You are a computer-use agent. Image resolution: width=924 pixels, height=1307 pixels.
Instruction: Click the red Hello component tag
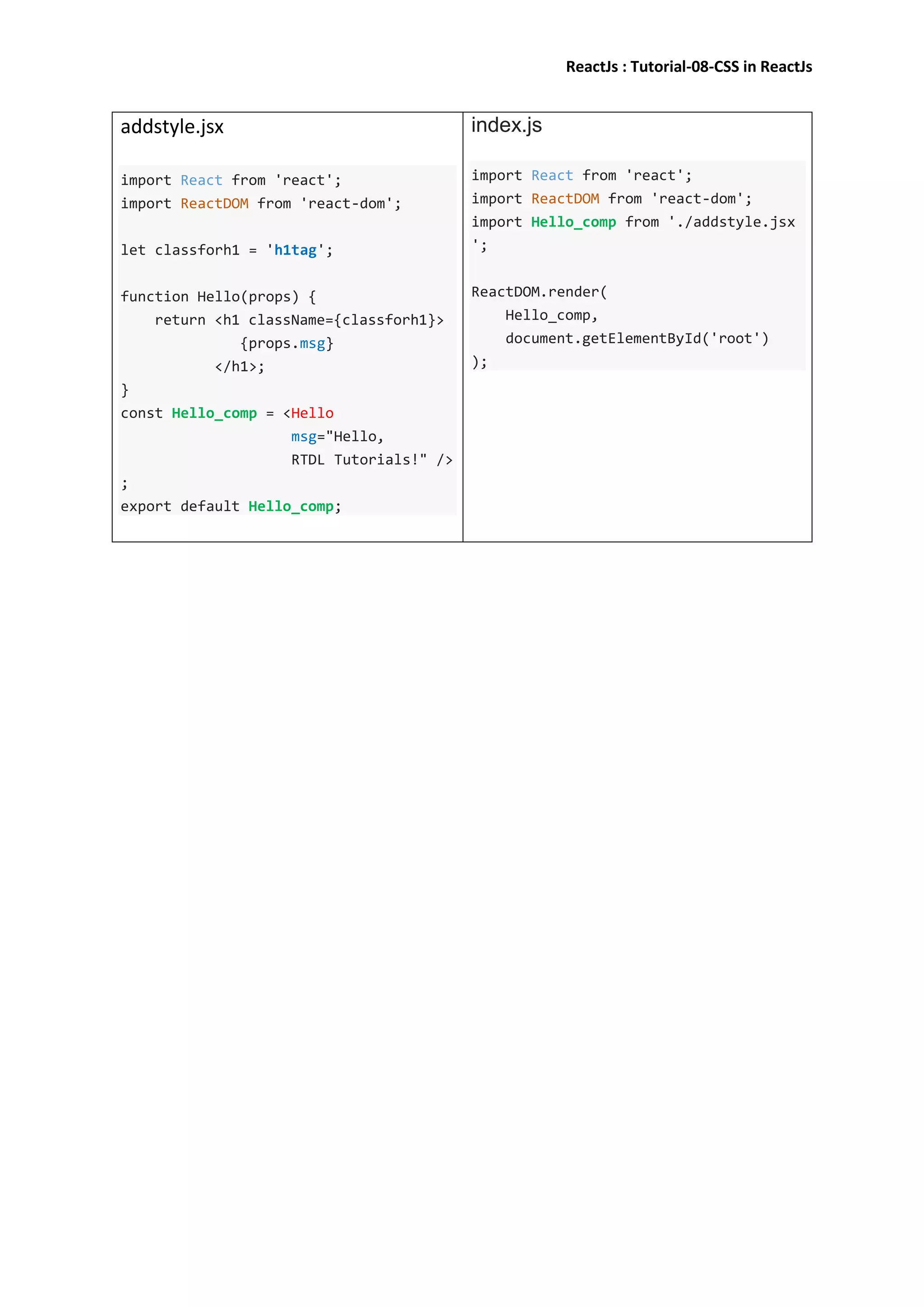(312, 413)
